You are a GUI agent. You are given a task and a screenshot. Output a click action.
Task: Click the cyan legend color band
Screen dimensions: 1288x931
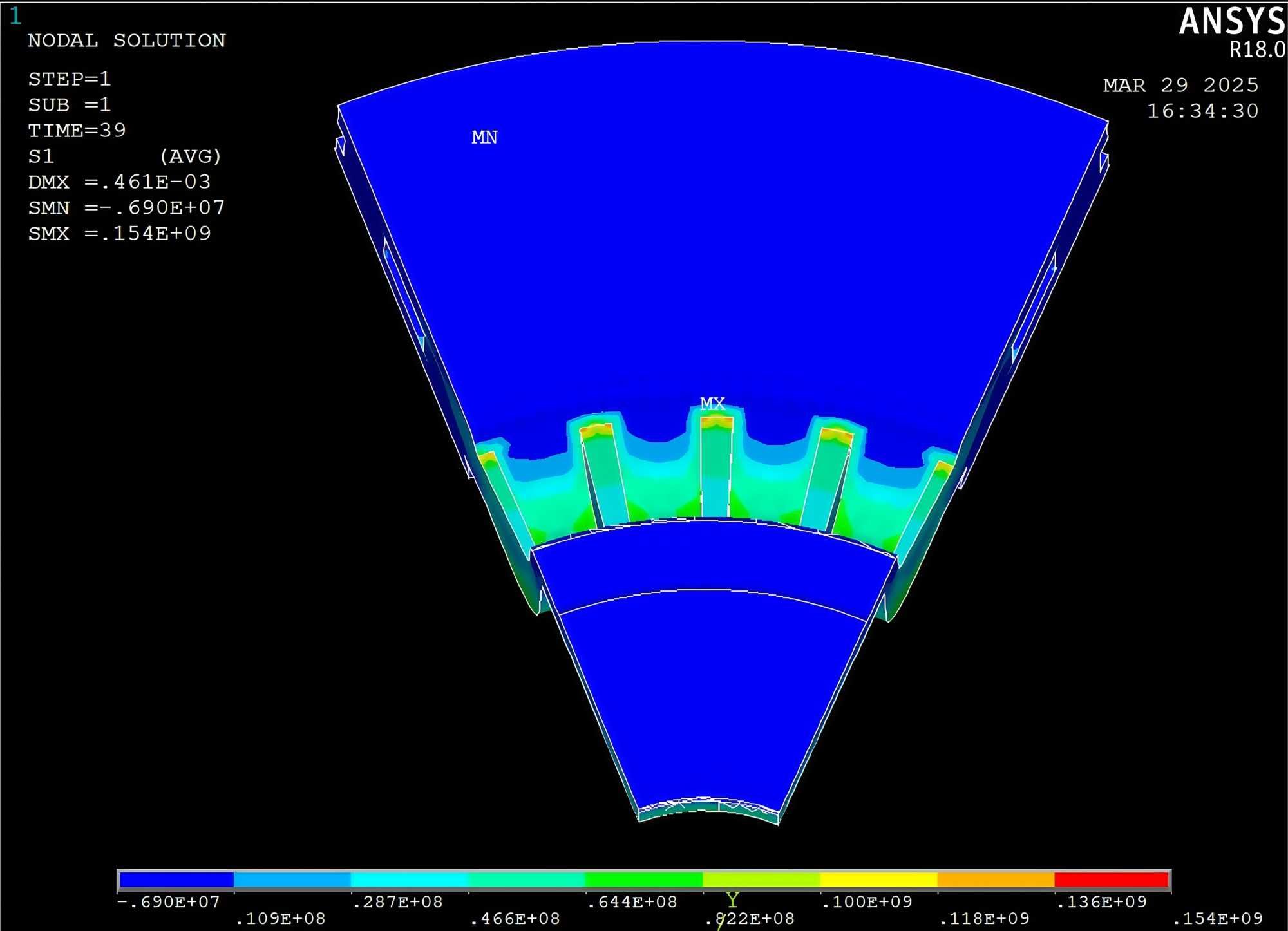point(410,879)
